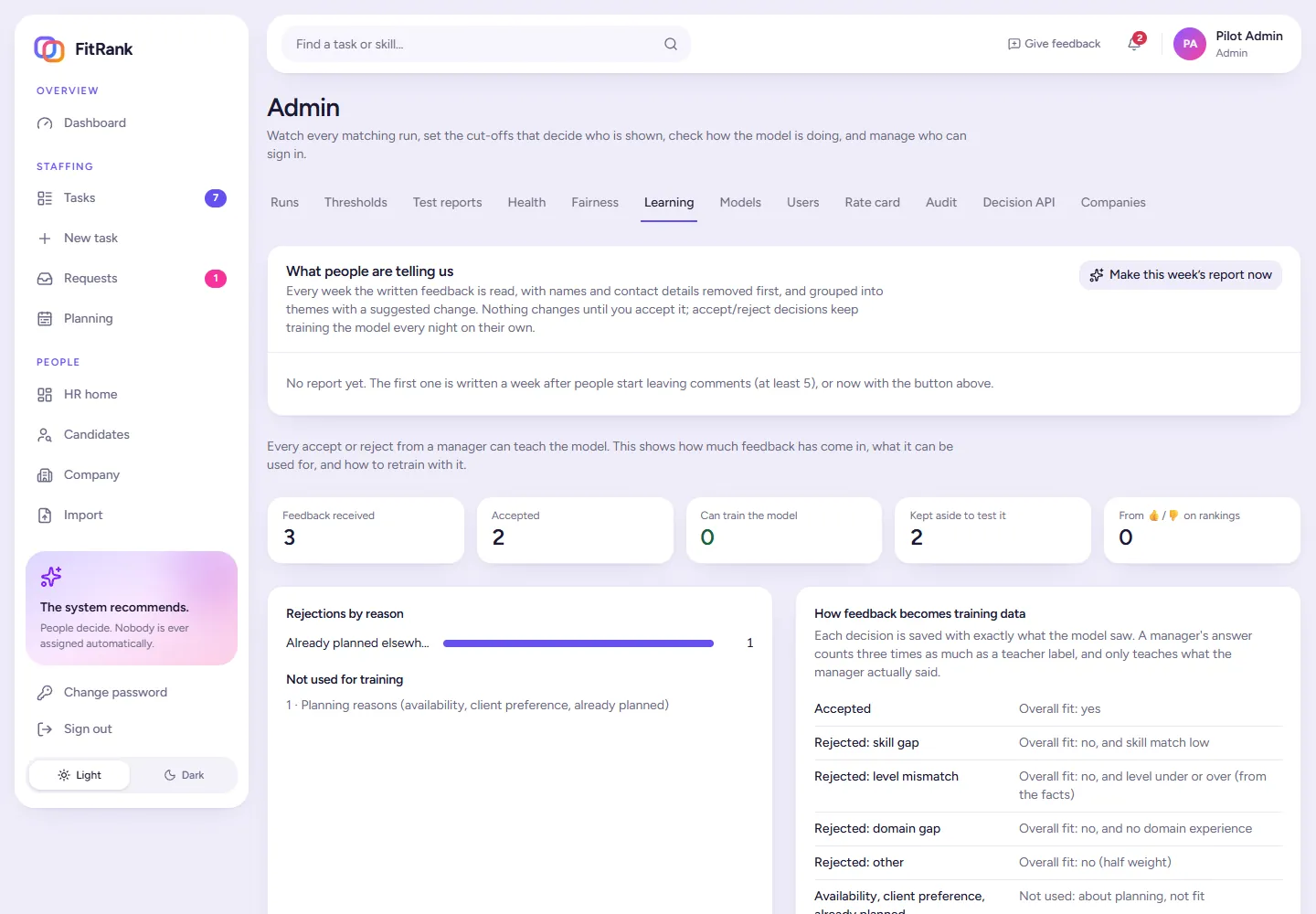Click the Already planned elsewhere progress bar
This screenshot has height=914, width=1316.
click(x=578, y=643)
